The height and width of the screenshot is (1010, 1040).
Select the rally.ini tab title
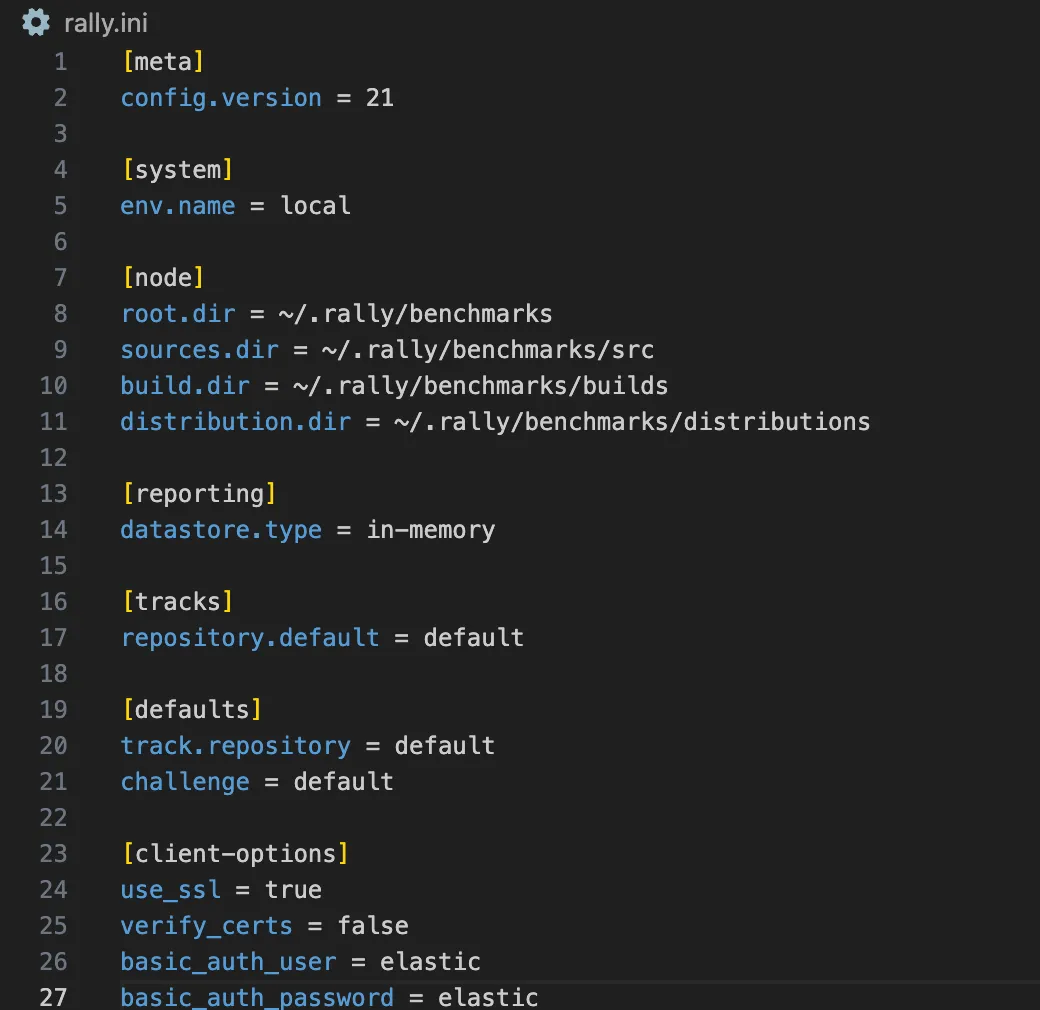click(105, 23)
